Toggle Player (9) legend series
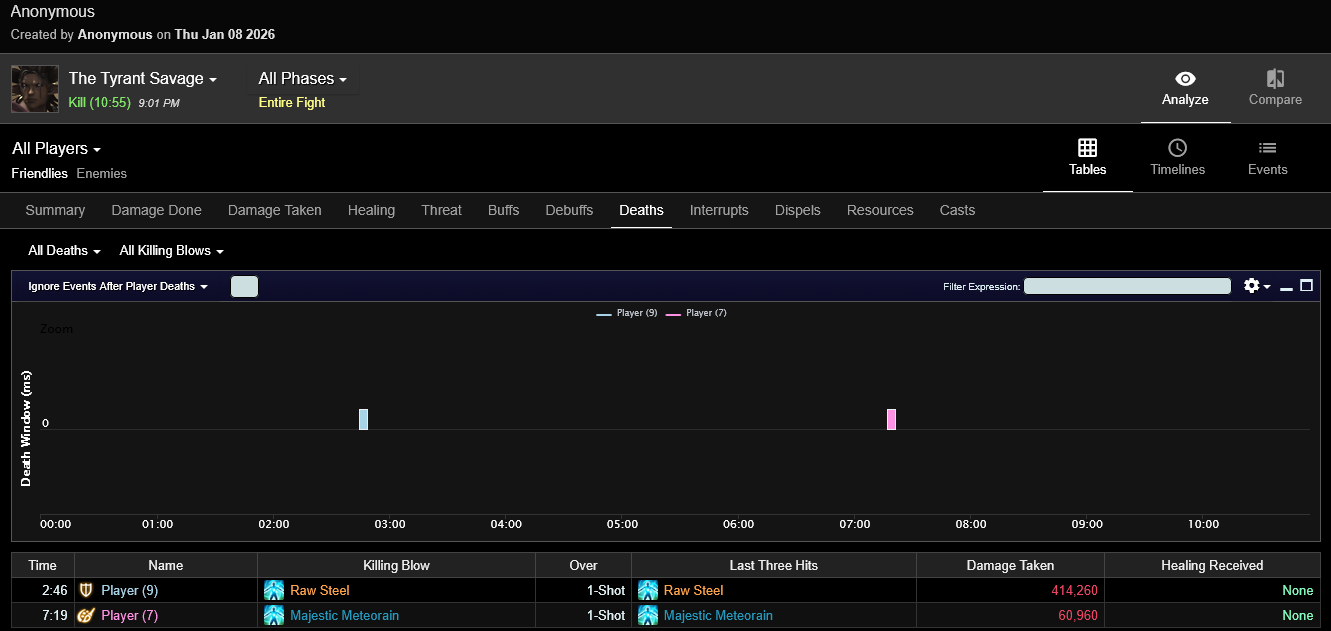 click(x=627, y=313)
